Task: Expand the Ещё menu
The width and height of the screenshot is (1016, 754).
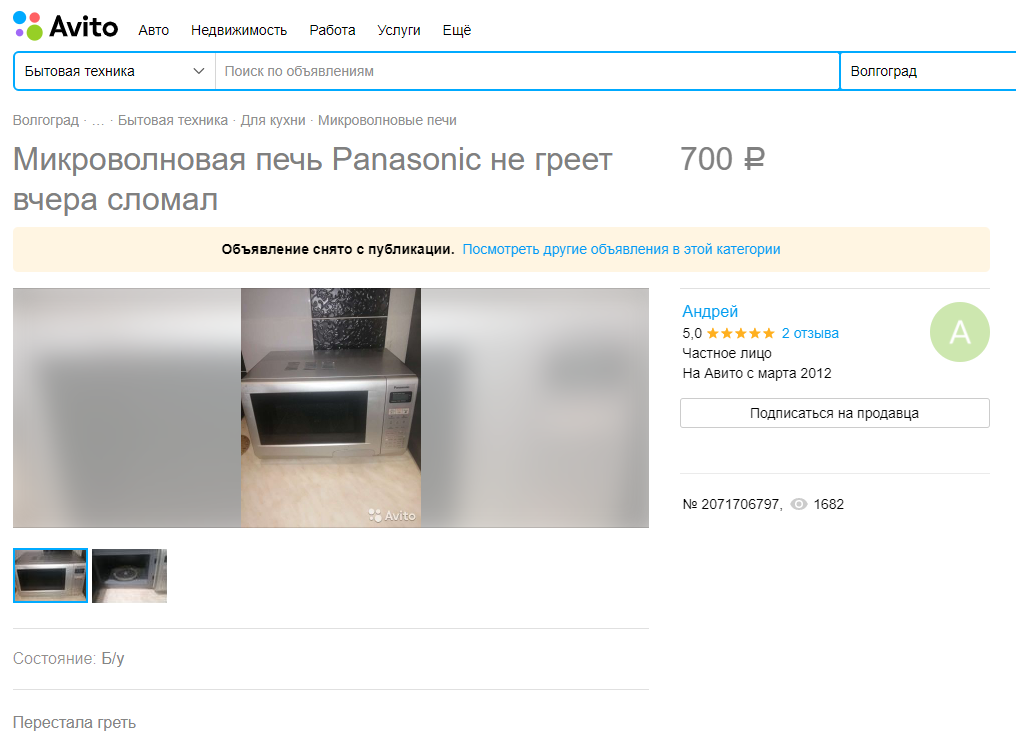Action: [x=457, y=30]
